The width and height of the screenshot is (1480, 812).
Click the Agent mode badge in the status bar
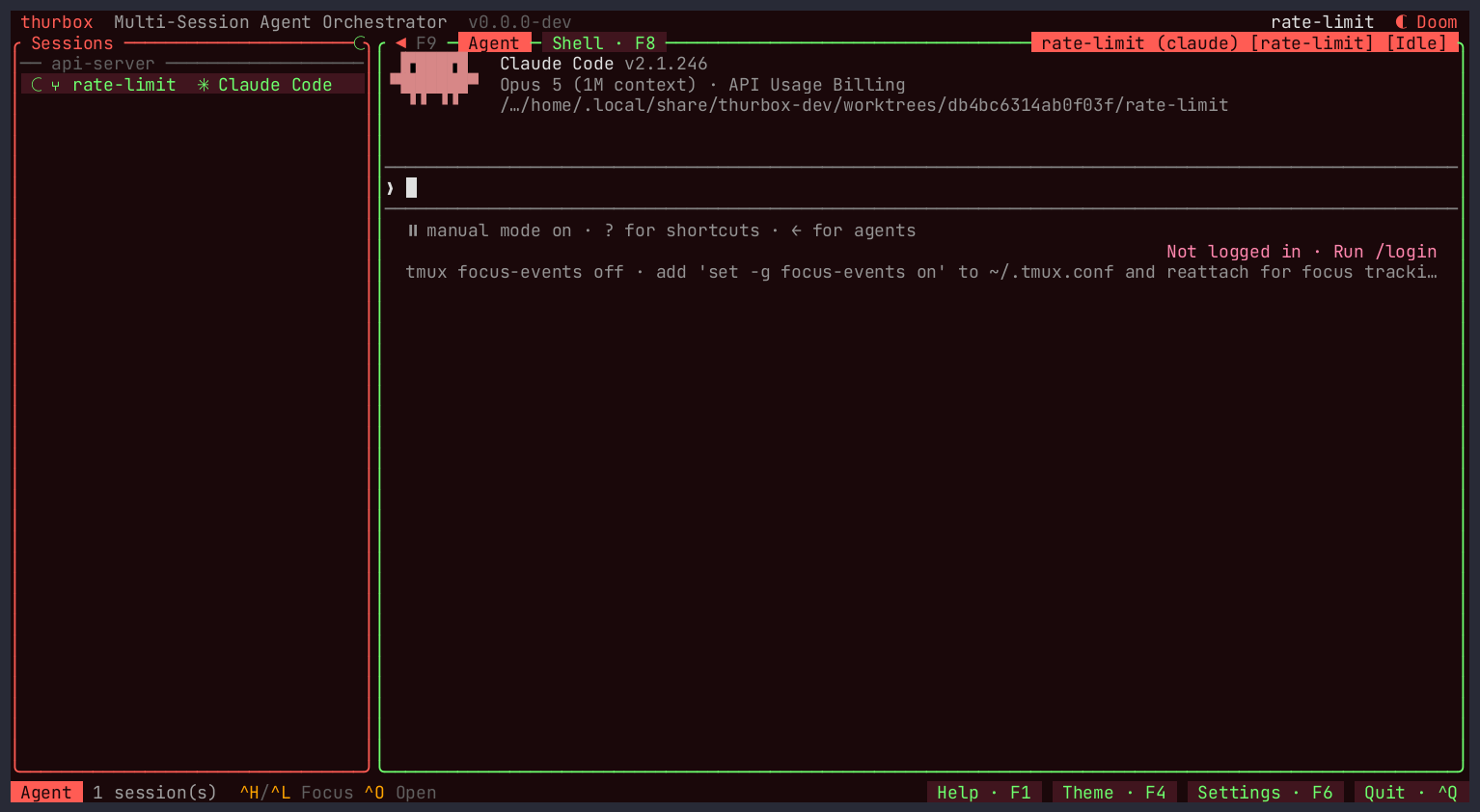click(x=46, y=793)
